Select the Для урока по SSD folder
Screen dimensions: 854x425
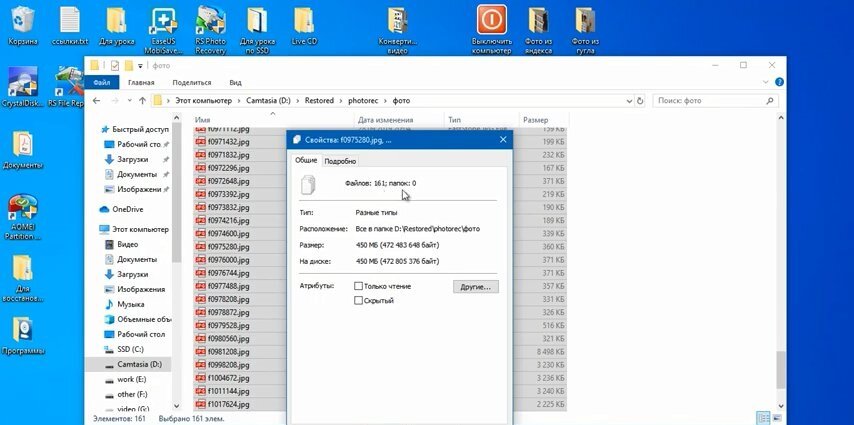pyautogui.click(x=258, y=29)
